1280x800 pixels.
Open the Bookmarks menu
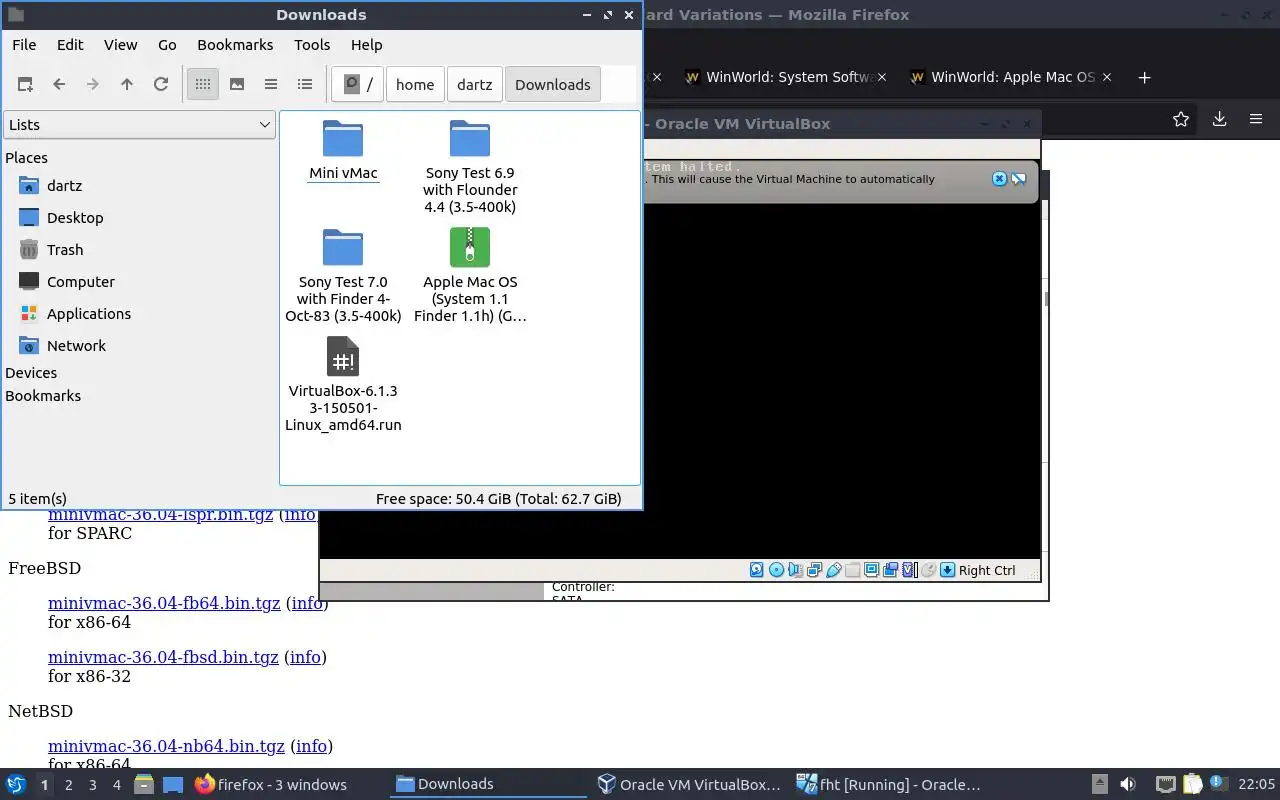click(x=235, y=45)
